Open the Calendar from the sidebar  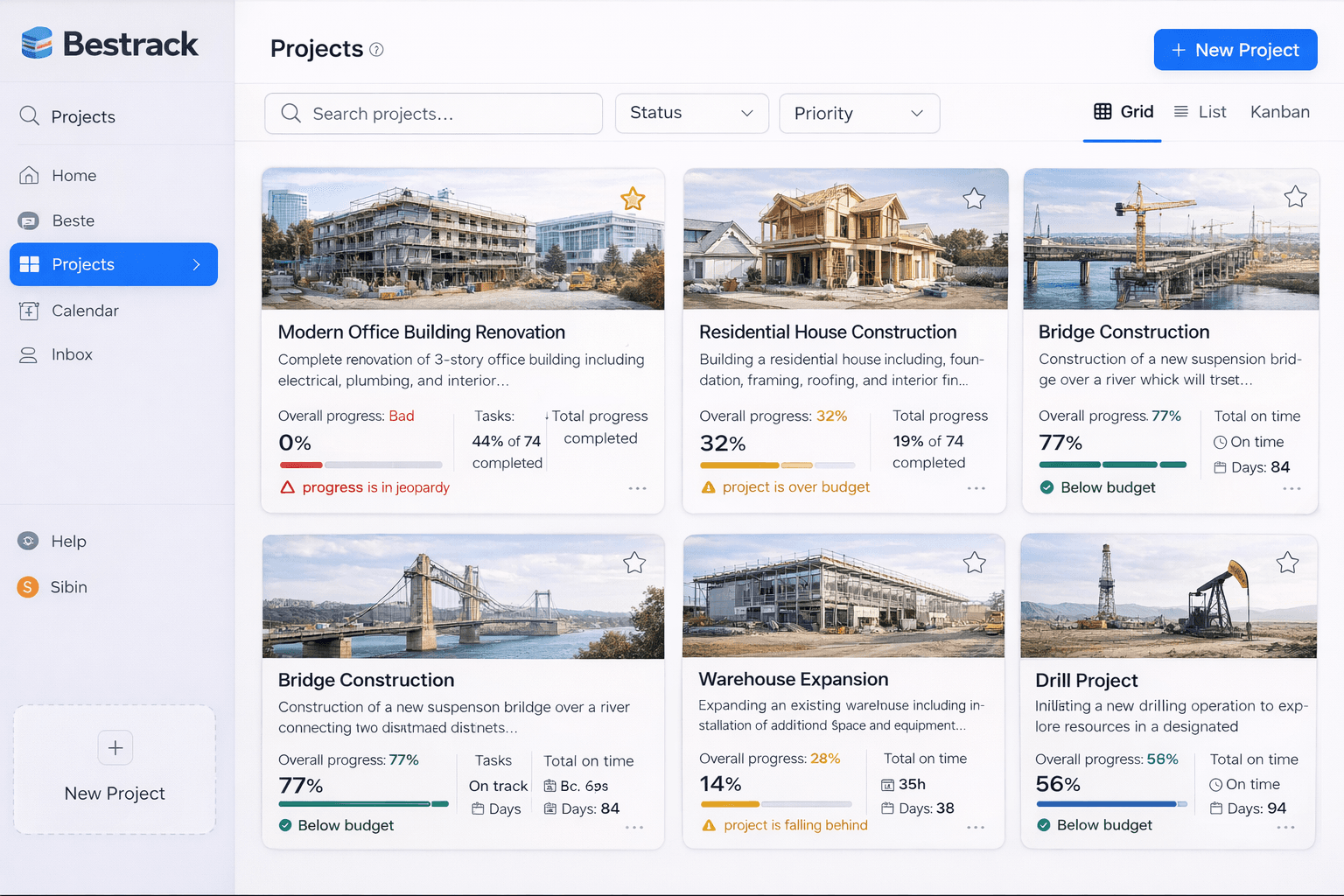(x=84, y=311)
